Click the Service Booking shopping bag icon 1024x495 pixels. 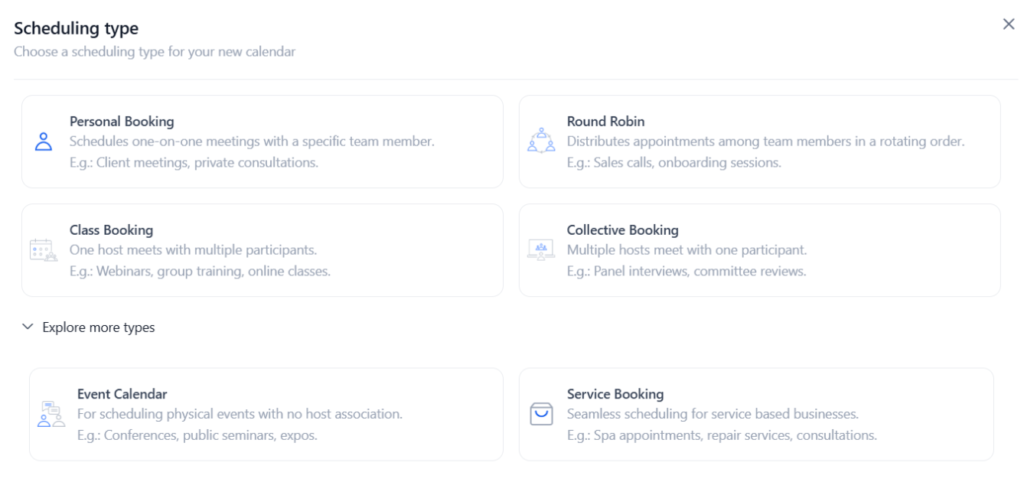(541, 414)
